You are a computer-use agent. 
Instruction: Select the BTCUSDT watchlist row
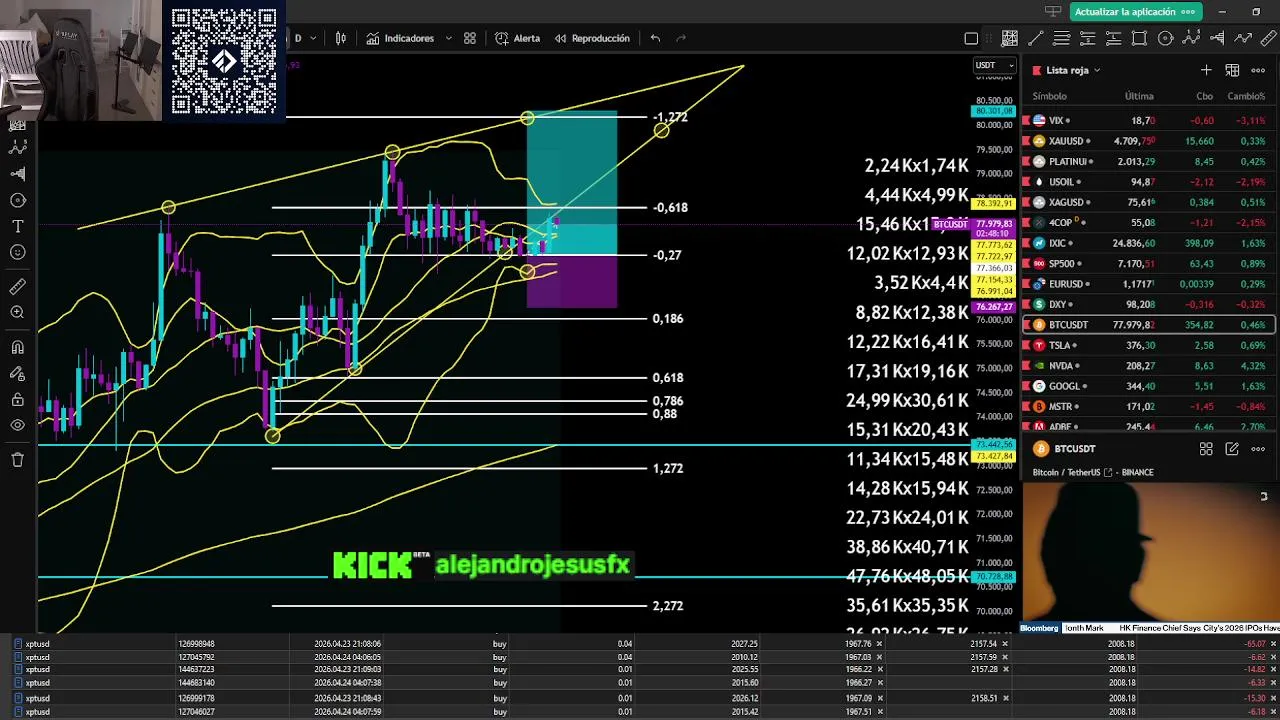[x=1148, y=325]
